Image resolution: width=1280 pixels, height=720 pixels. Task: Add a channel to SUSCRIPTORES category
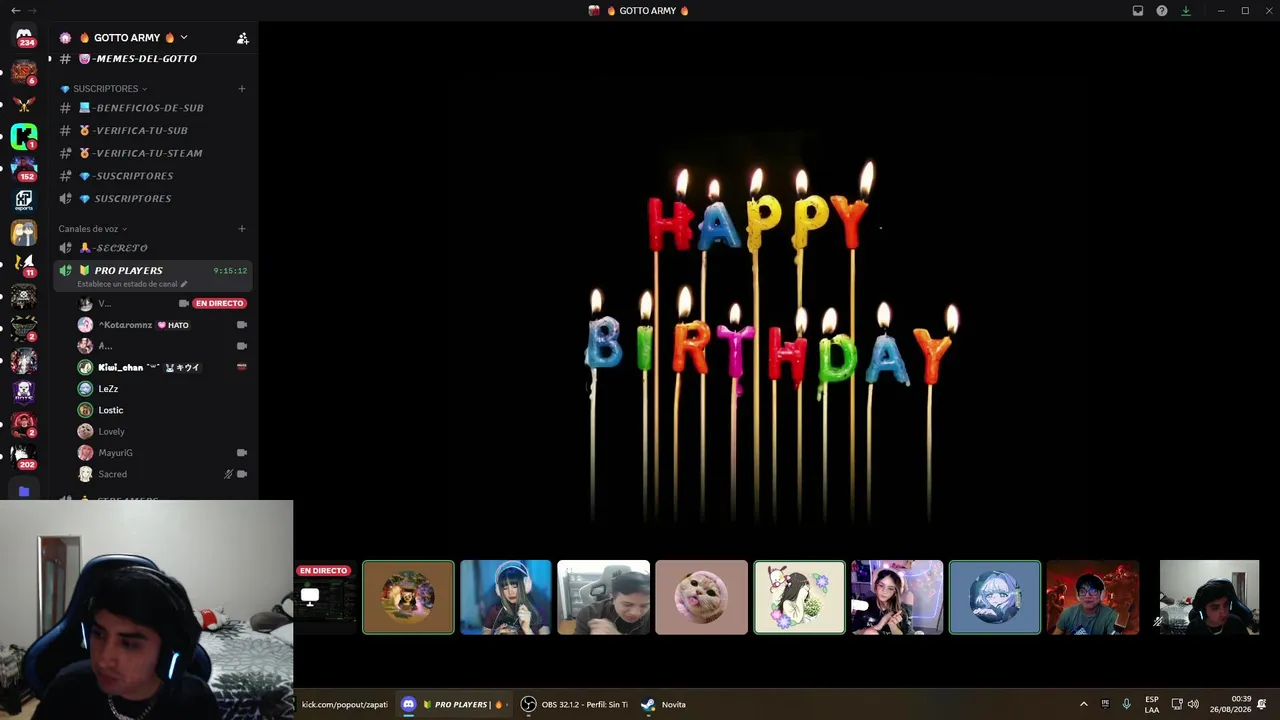pyautogui.click(x=241, y=88)
